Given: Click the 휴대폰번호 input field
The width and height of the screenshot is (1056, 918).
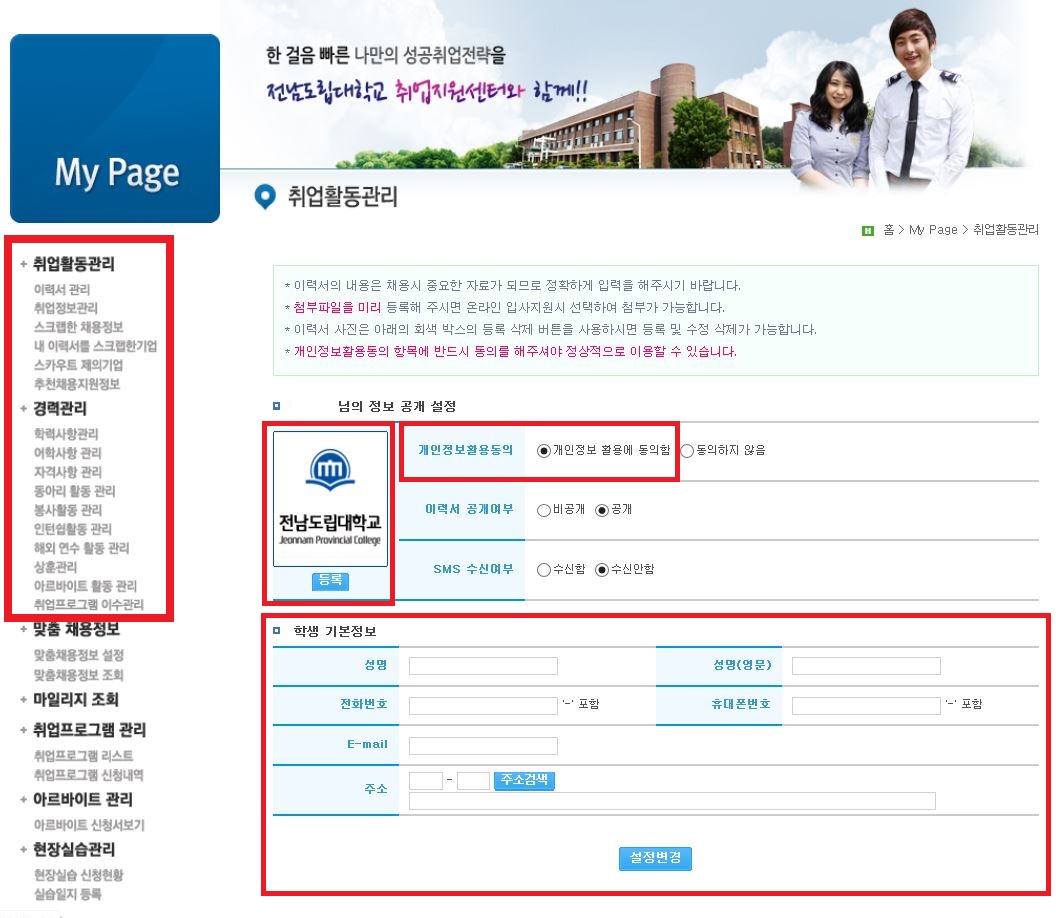Looking at the screenshot, I should [x=866, y=706].
